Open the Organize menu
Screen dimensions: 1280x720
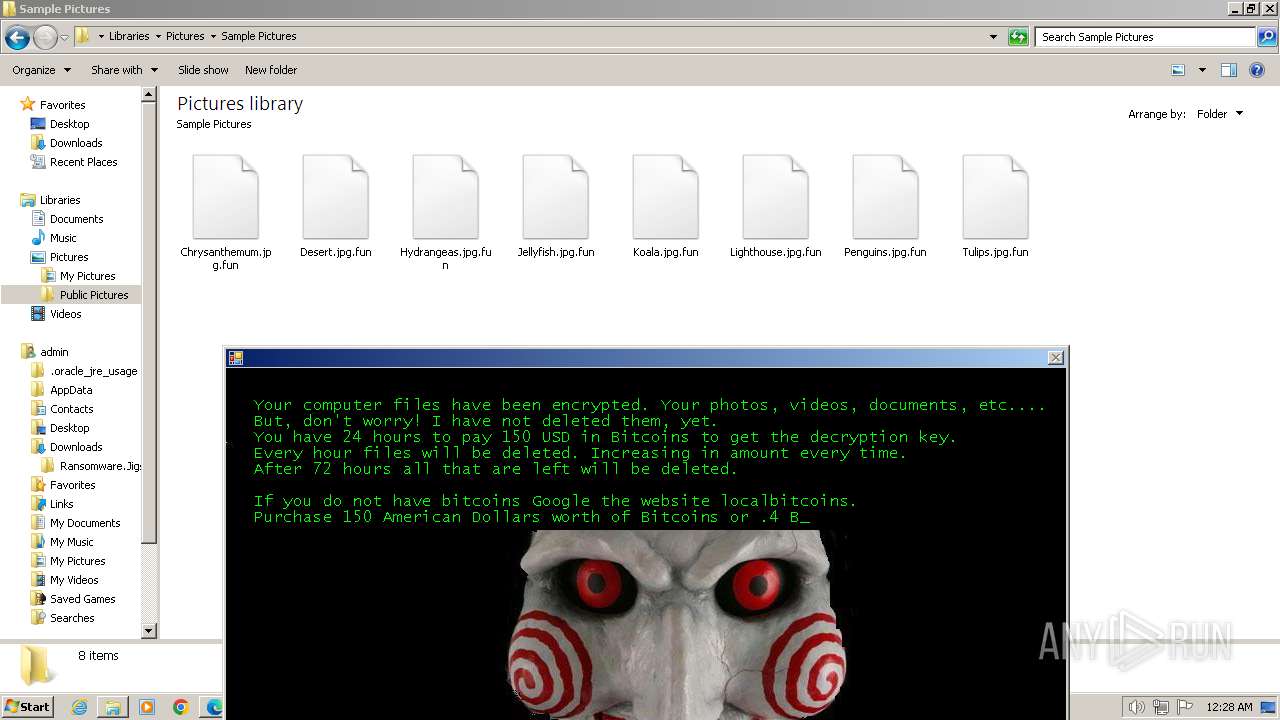click(x=41, y=70)
